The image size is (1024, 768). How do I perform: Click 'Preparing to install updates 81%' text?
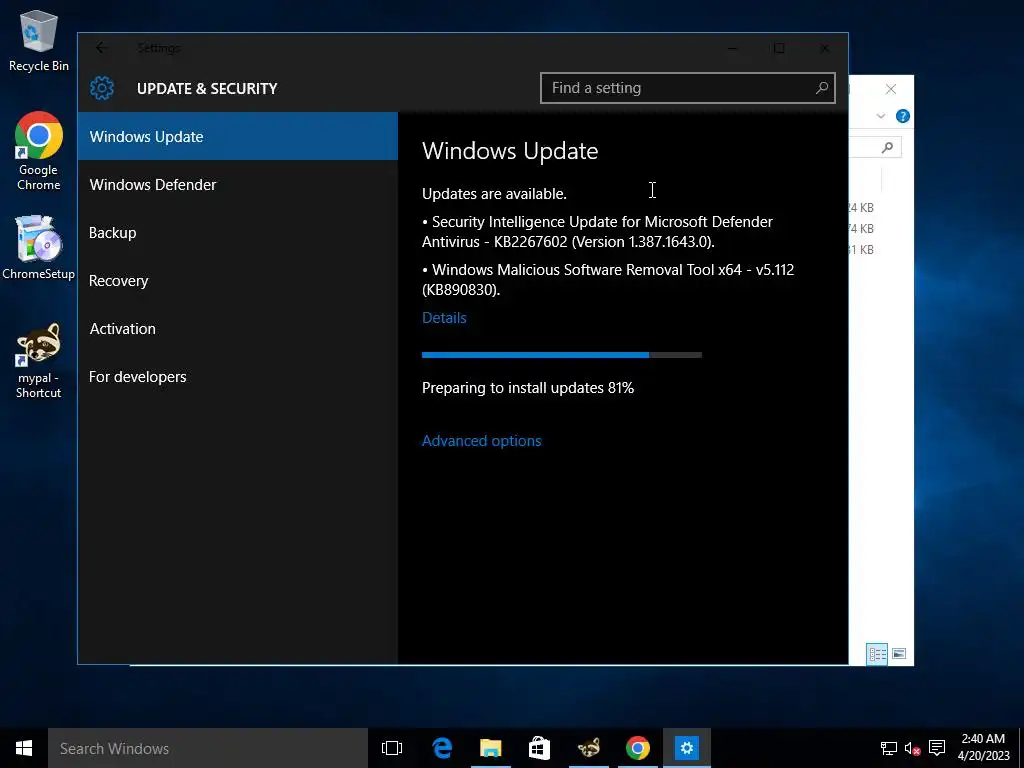[x=528, y=388]
